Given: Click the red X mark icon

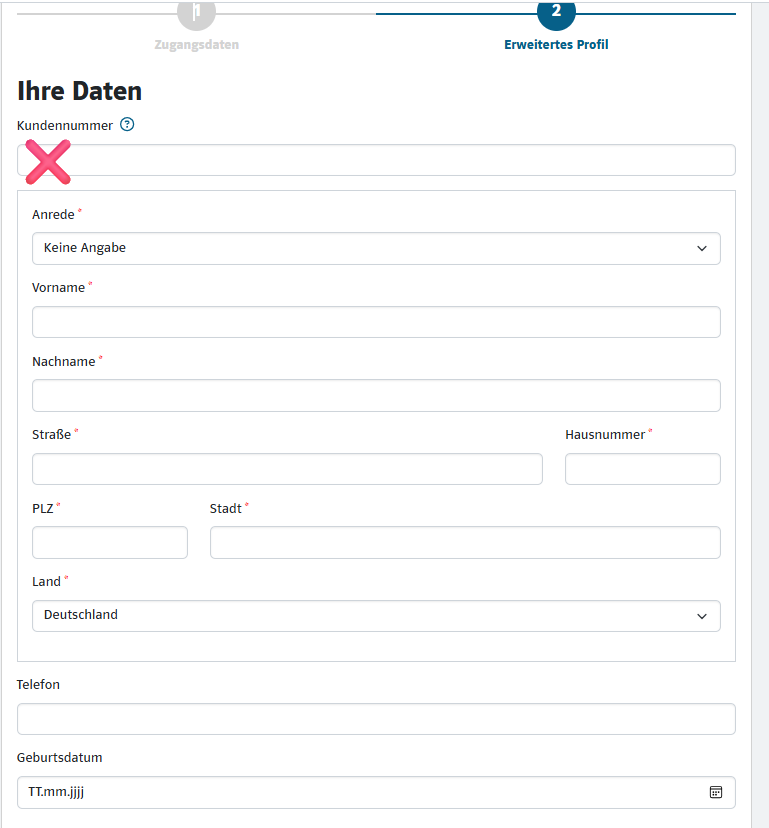Looking at the screenshot, I should click(48, 162).
